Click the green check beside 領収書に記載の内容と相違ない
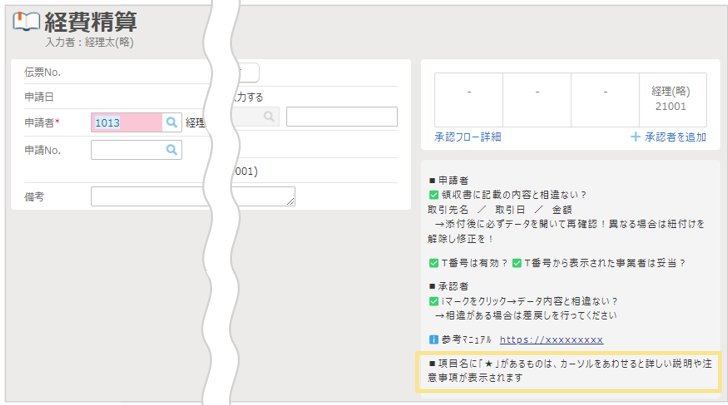Viewport: 728px width, 405px height. click(433, 195)
